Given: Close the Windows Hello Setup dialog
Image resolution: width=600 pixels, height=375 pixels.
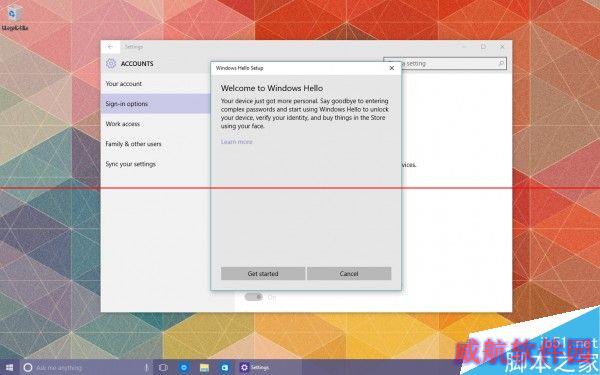Looking at the screenshot, I should (x=391, y=68).
